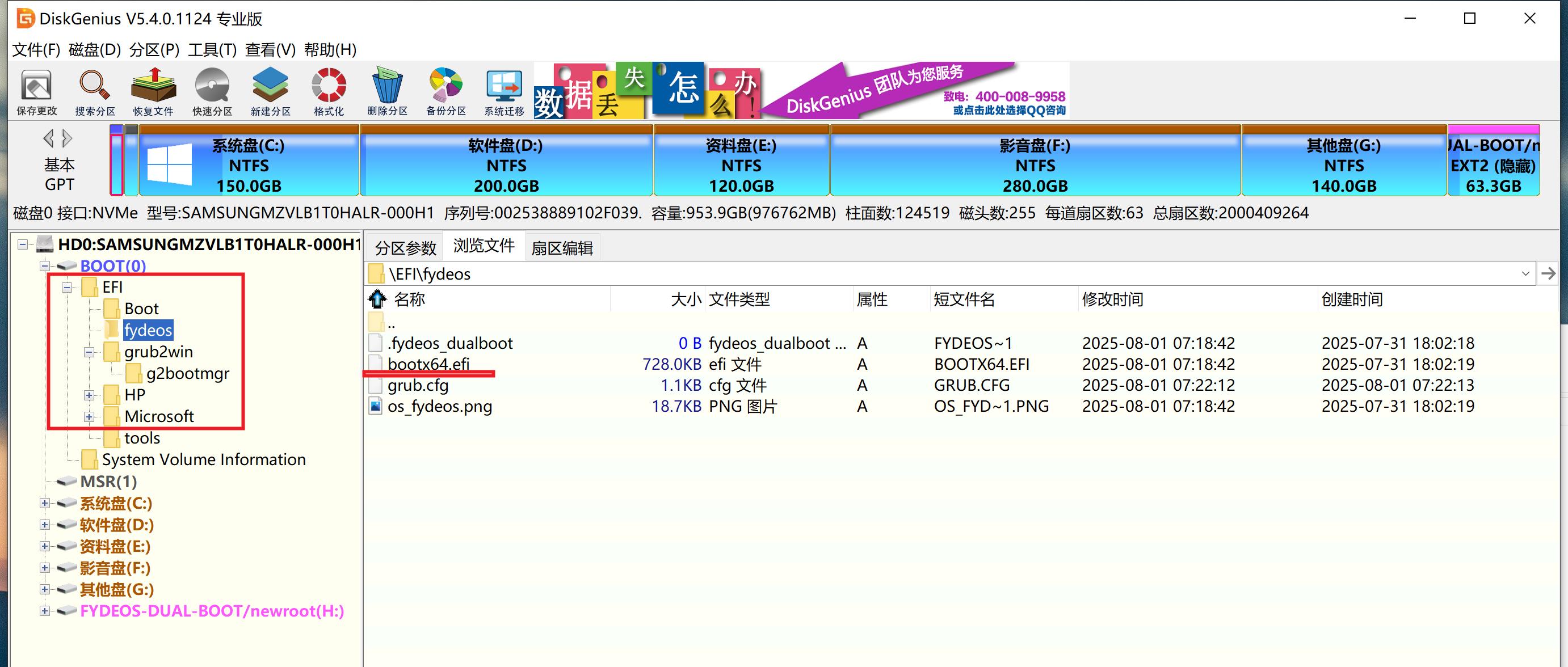Click the Quick Partition (快速分区) disk icon
Viewport: 1568px width, 667px height.
(x=212, y=91)
